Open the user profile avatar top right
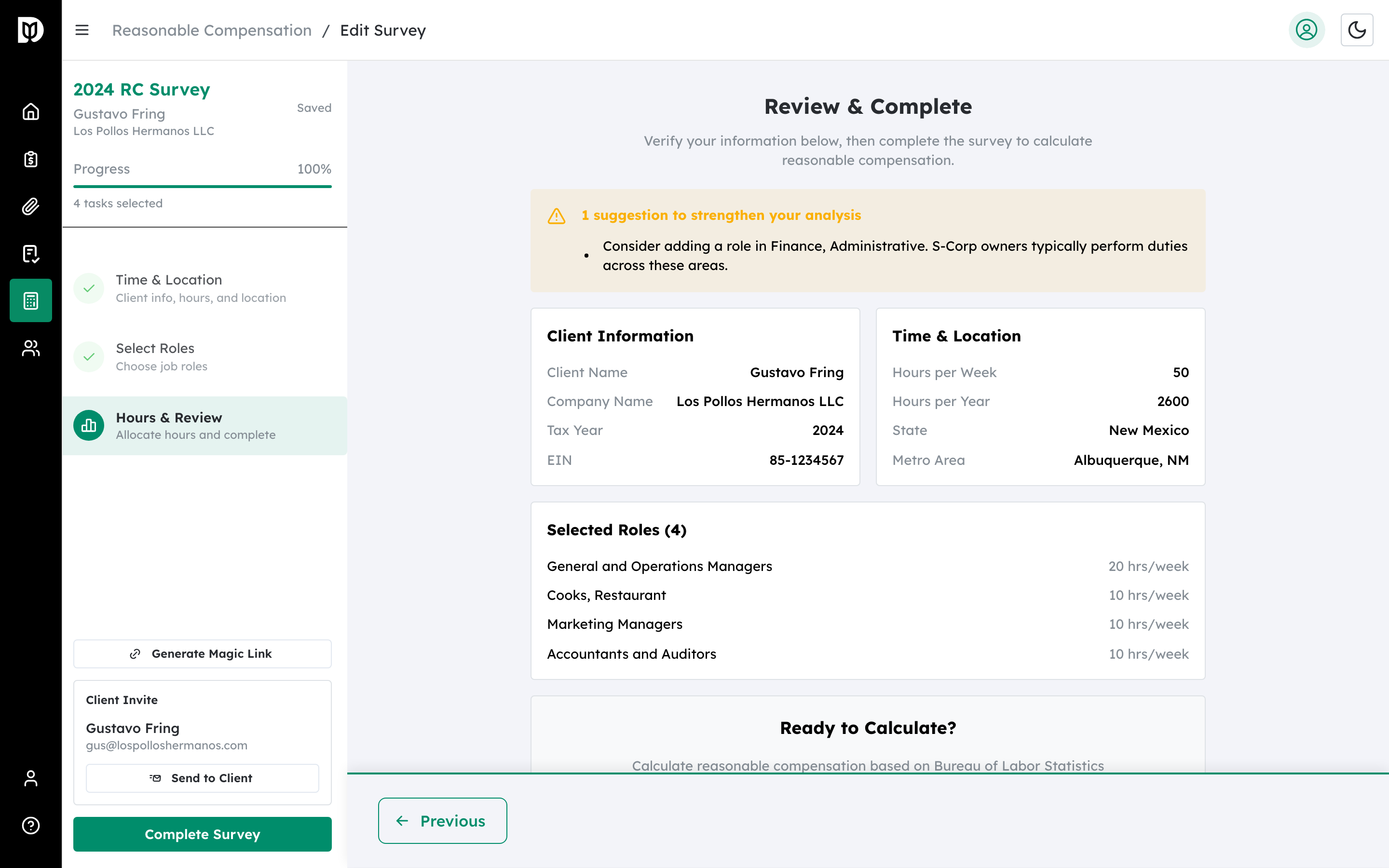 (x=1307, y=30)
